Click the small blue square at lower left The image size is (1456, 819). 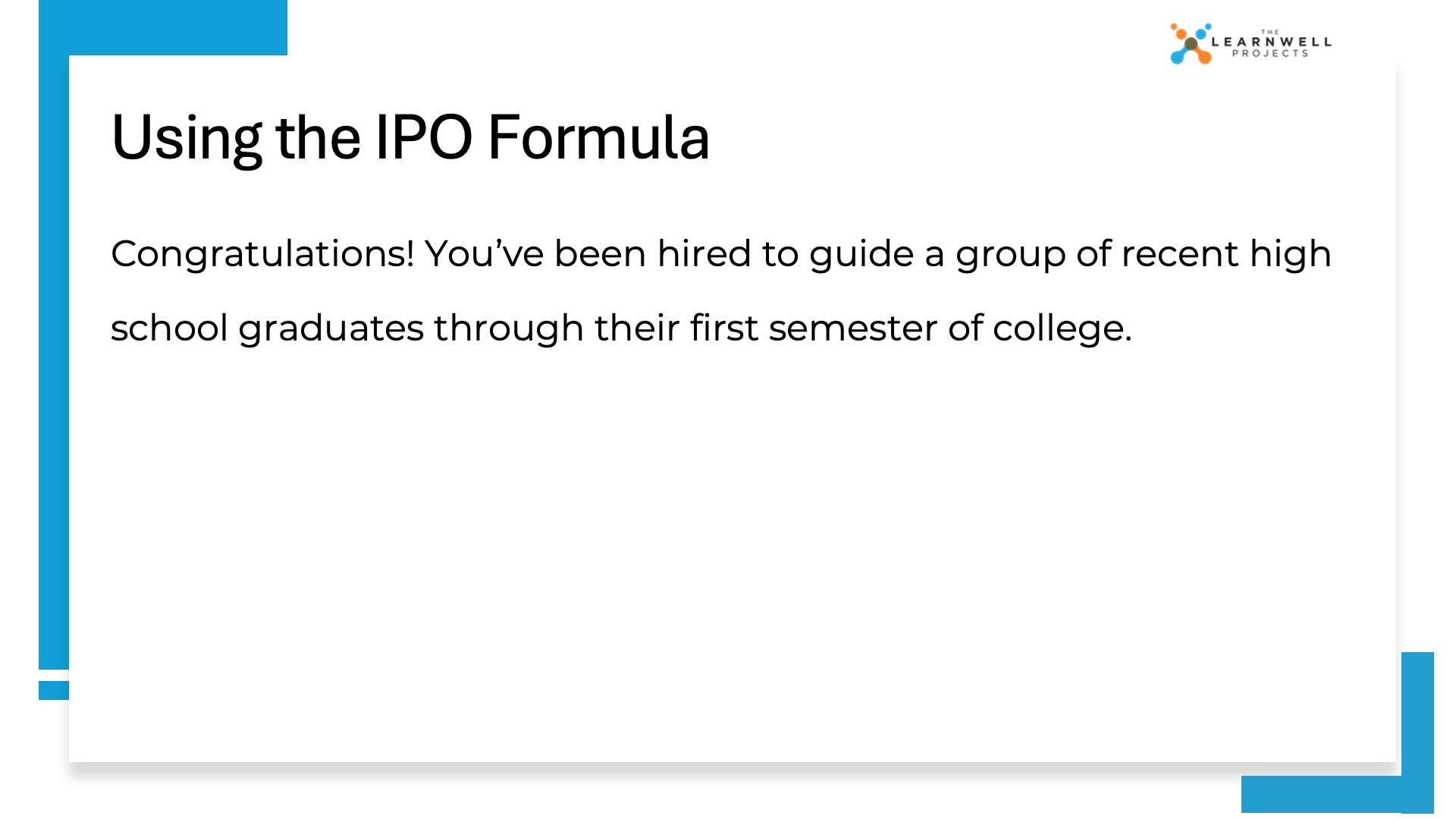tap(53, 690)
